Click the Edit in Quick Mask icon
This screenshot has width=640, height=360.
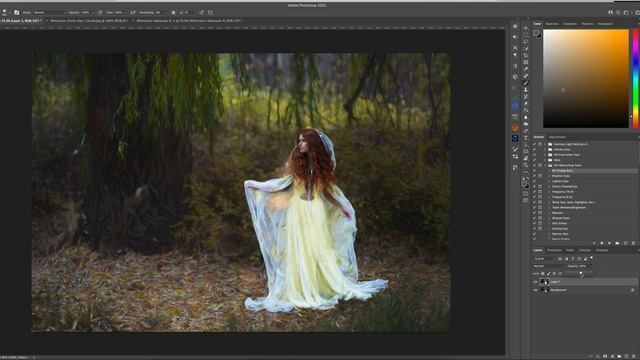525,194
